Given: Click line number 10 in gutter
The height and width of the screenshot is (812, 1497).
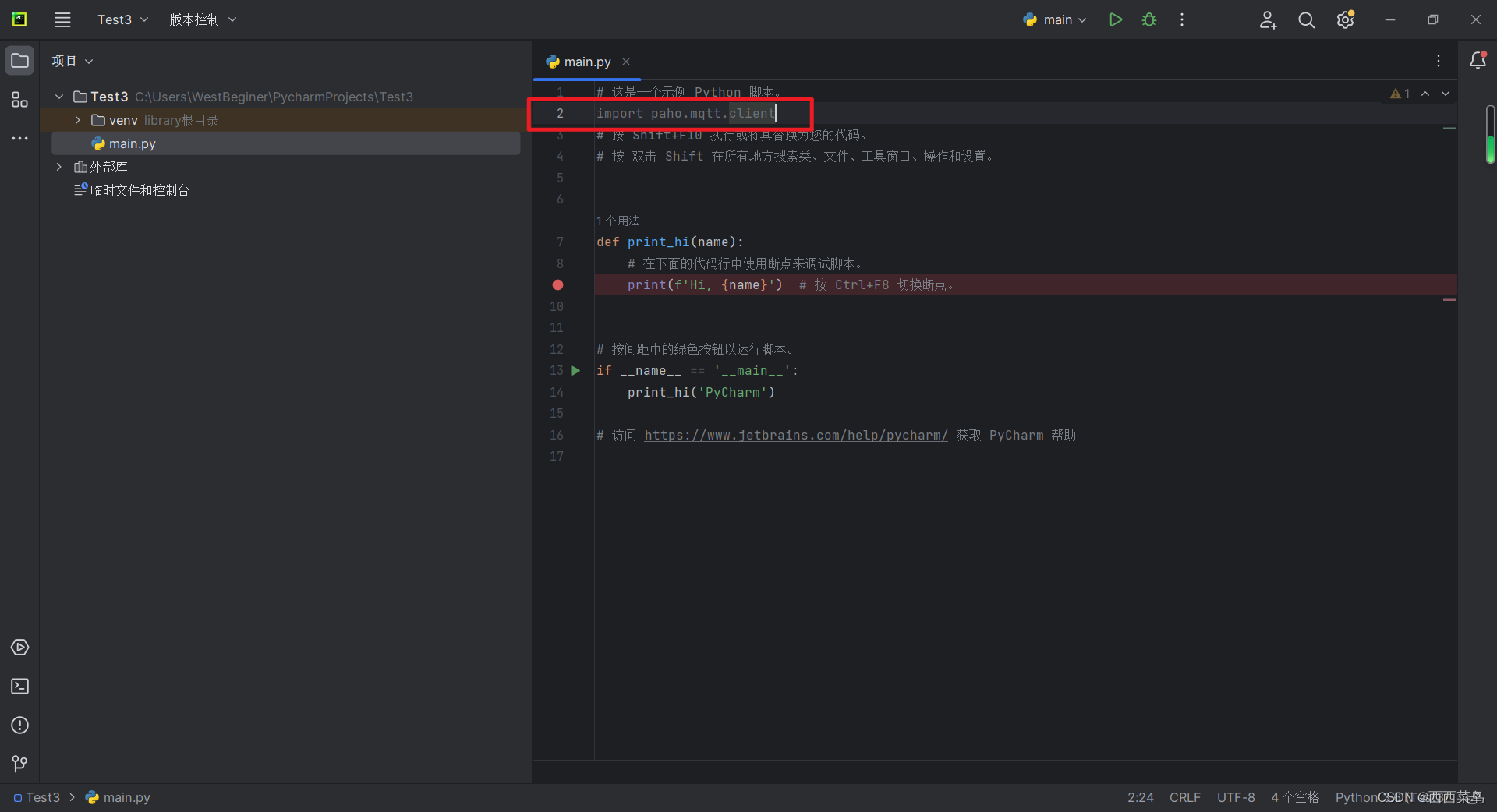Looking at the screenshot, I should pyautogui.click(x=556, y=307).
